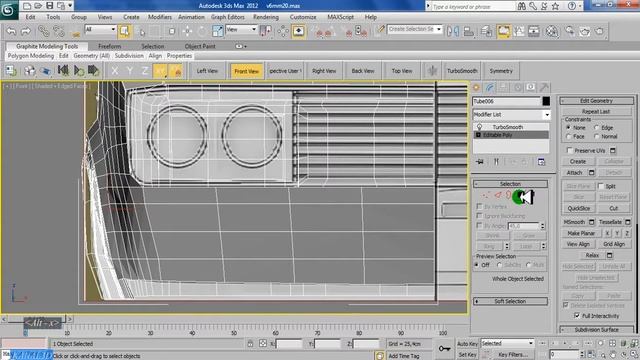
Task: Toggle TurboSmooth modifier lightbulb visibility
Action: pos(480,127)
